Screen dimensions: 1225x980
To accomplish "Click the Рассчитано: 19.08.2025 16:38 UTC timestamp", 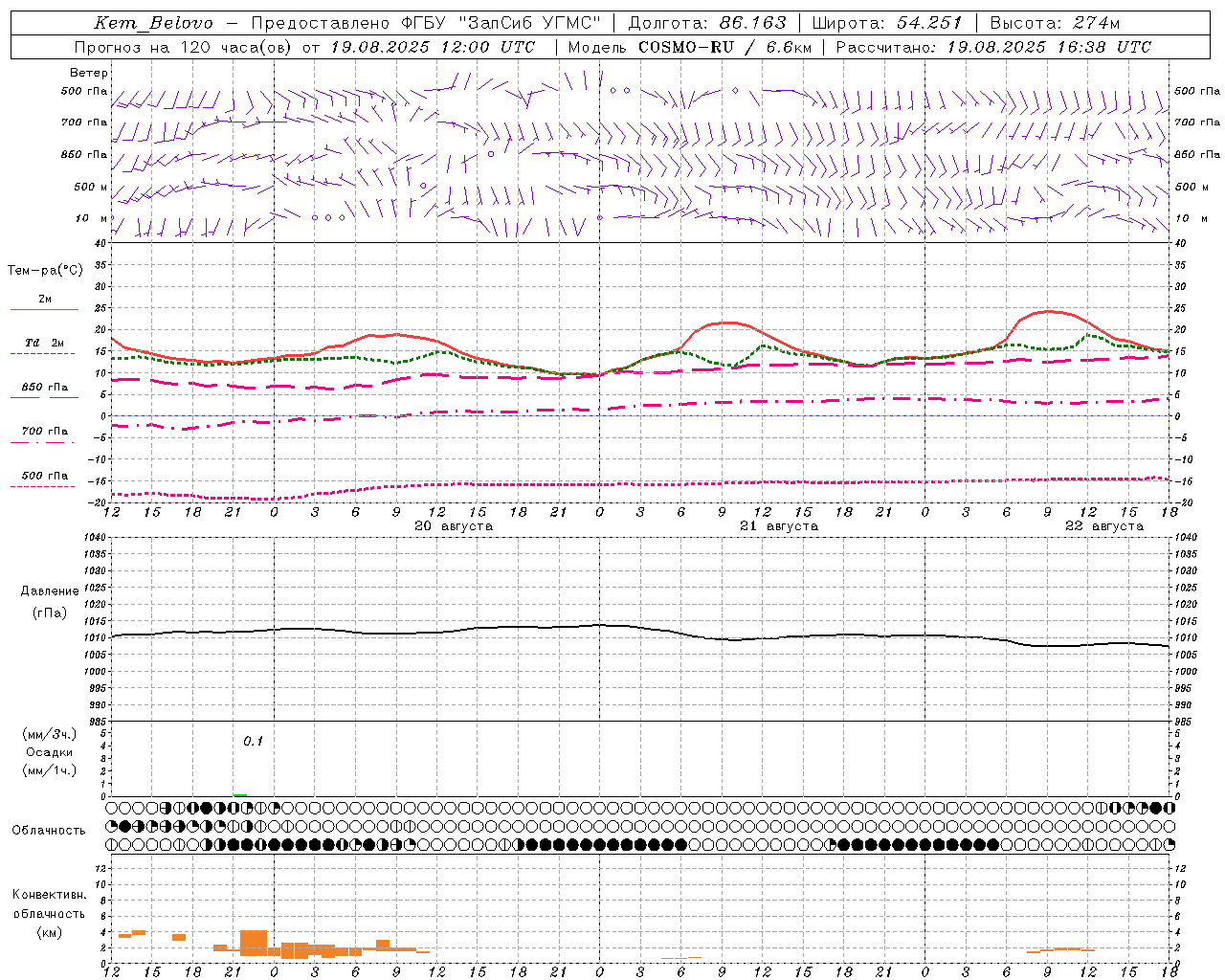I will click(994, 47).
